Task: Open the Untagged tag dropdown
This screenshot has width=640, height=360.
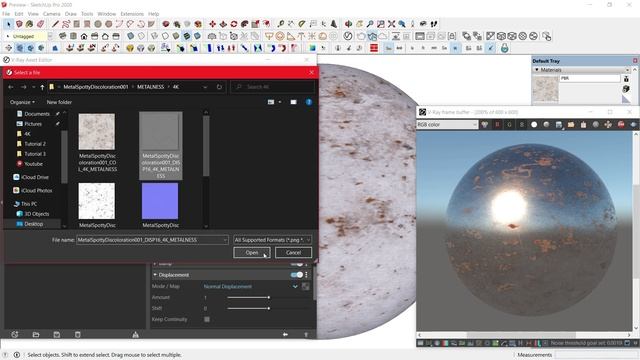Action: point(50,36)
